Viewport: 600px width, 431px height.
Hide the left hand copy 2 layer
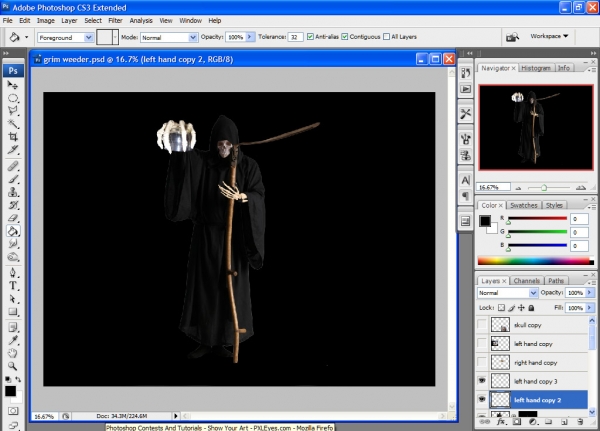tap(482, 400)
